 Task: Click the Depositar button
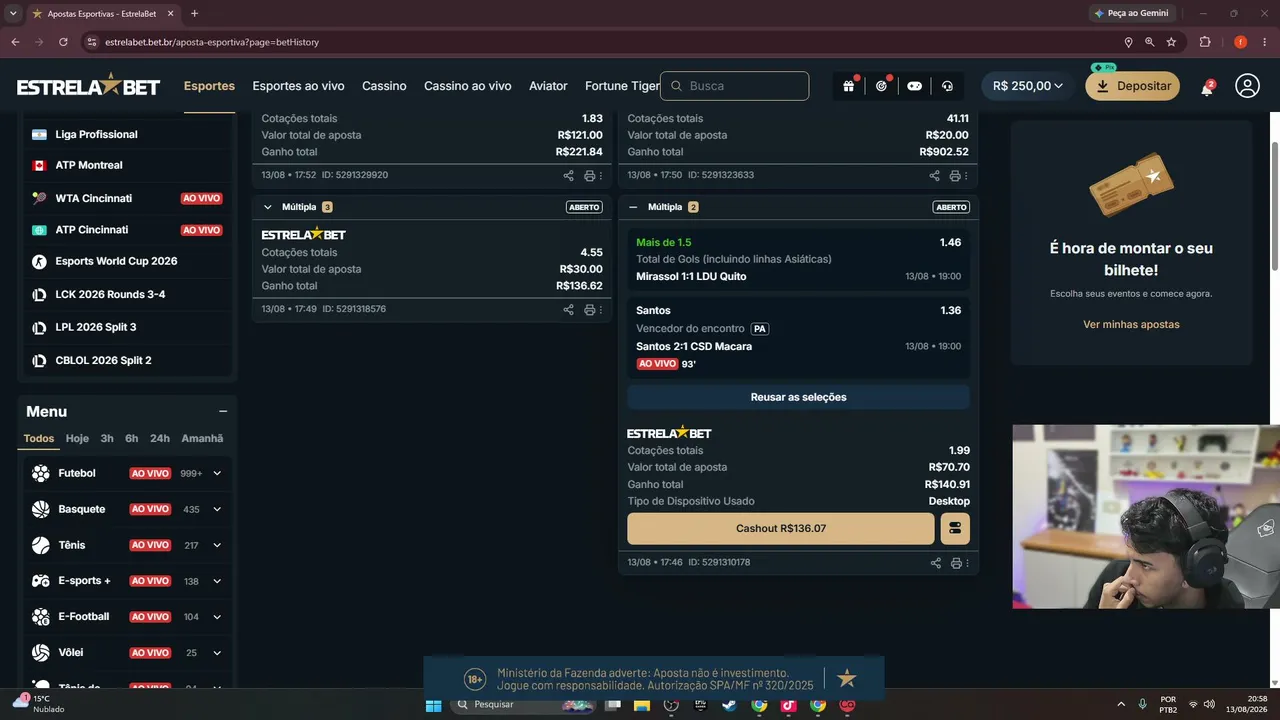point(1132,86)
